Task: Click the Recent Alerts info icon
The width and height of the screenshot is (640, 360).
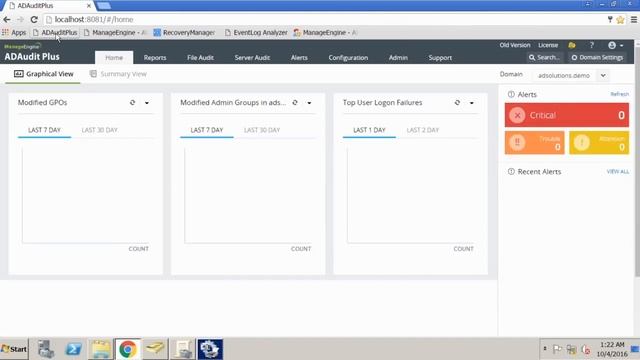Action: point(511,171)
